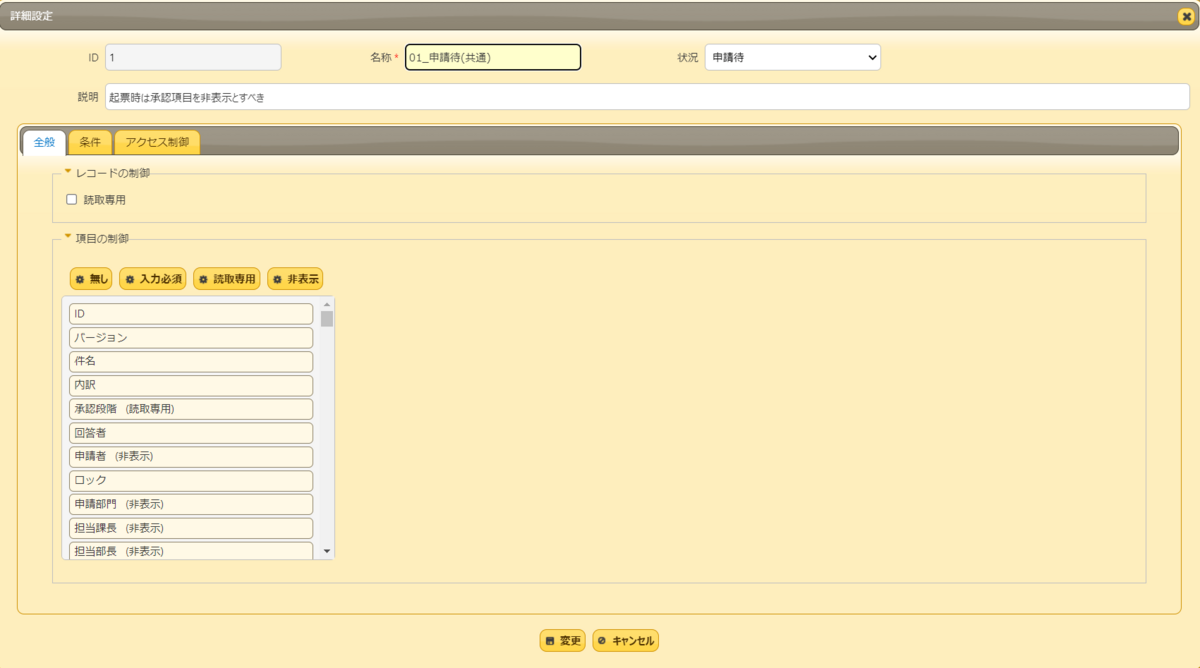Click the 入力必須 button
The width and height of the screenshot is (1200, 668).
152,279
